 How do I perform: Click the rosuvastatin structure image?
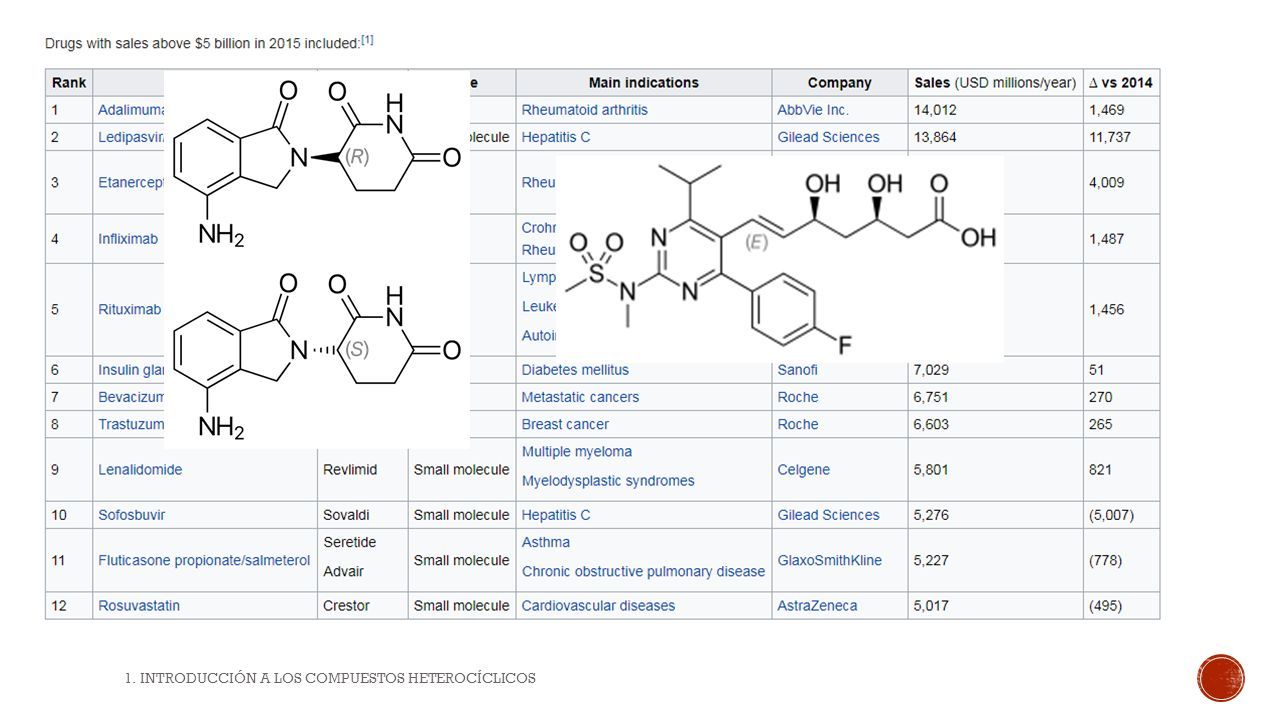(779, 258)
